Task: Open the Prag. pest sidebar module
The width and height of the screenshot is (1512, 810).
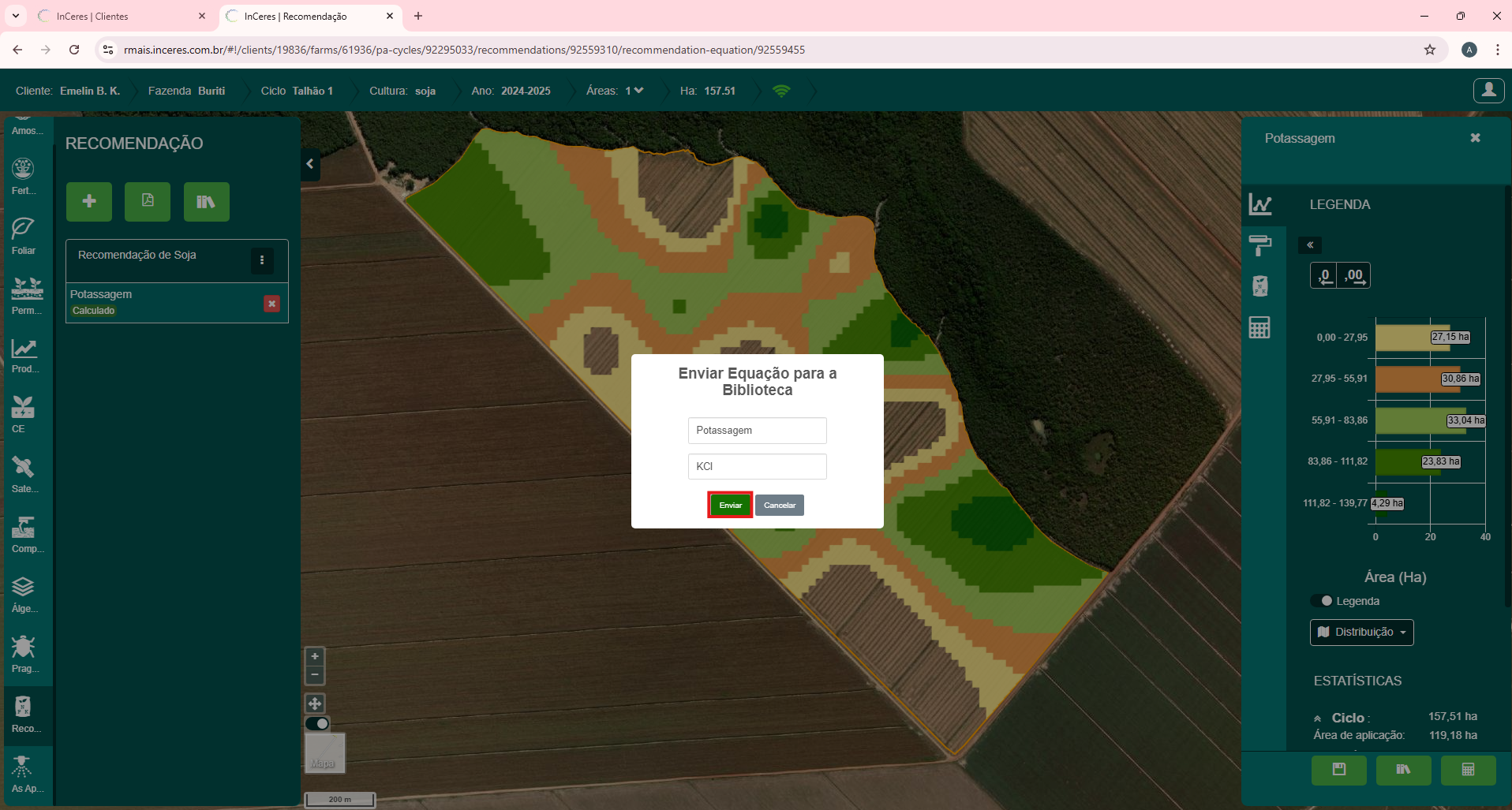Action: [x=23, y=655]
